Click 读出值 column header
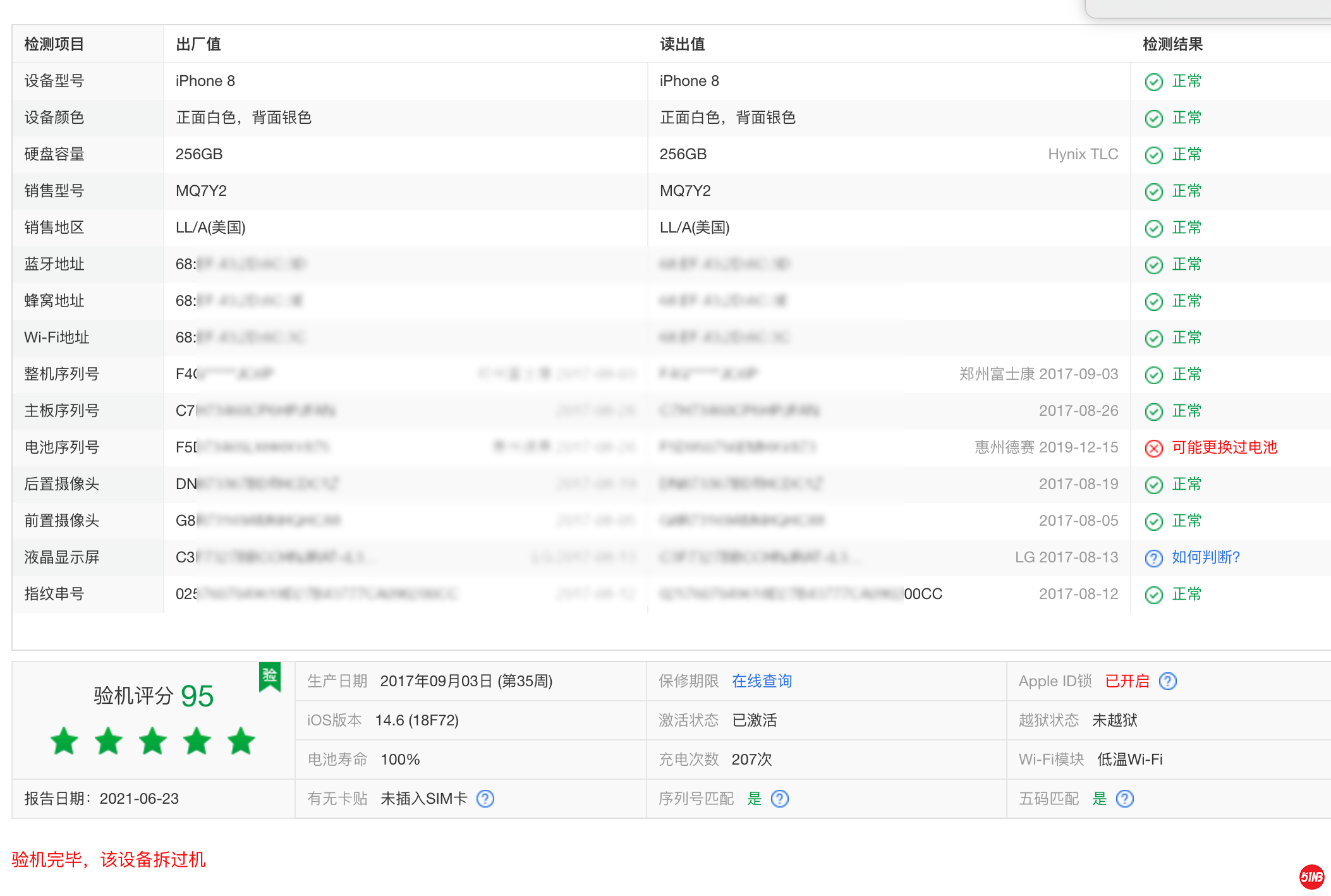 tap(682, 44)
